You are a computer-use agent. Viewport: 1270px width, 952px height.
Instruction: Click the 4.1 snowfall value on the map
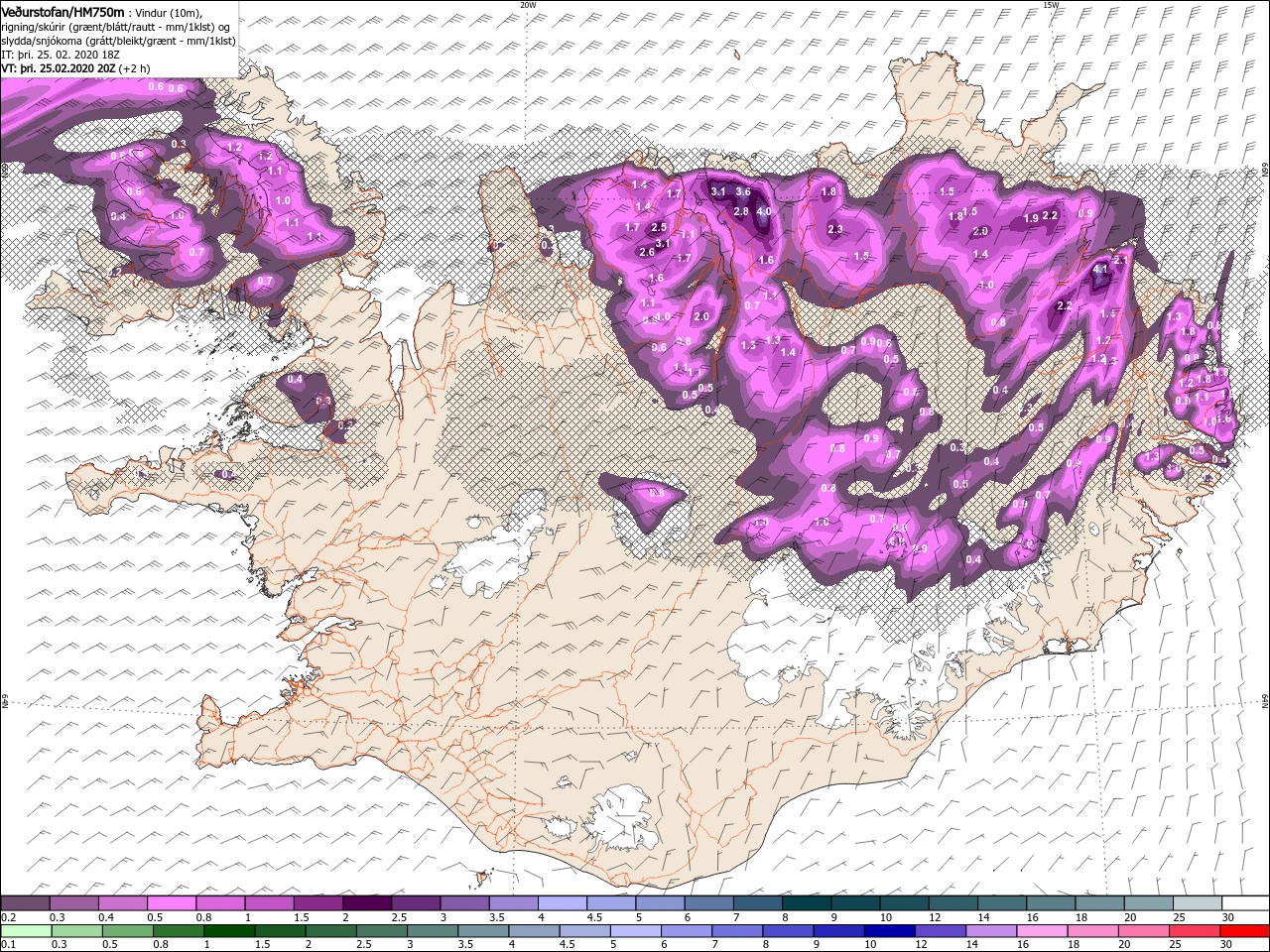[x=1100, y=269]
